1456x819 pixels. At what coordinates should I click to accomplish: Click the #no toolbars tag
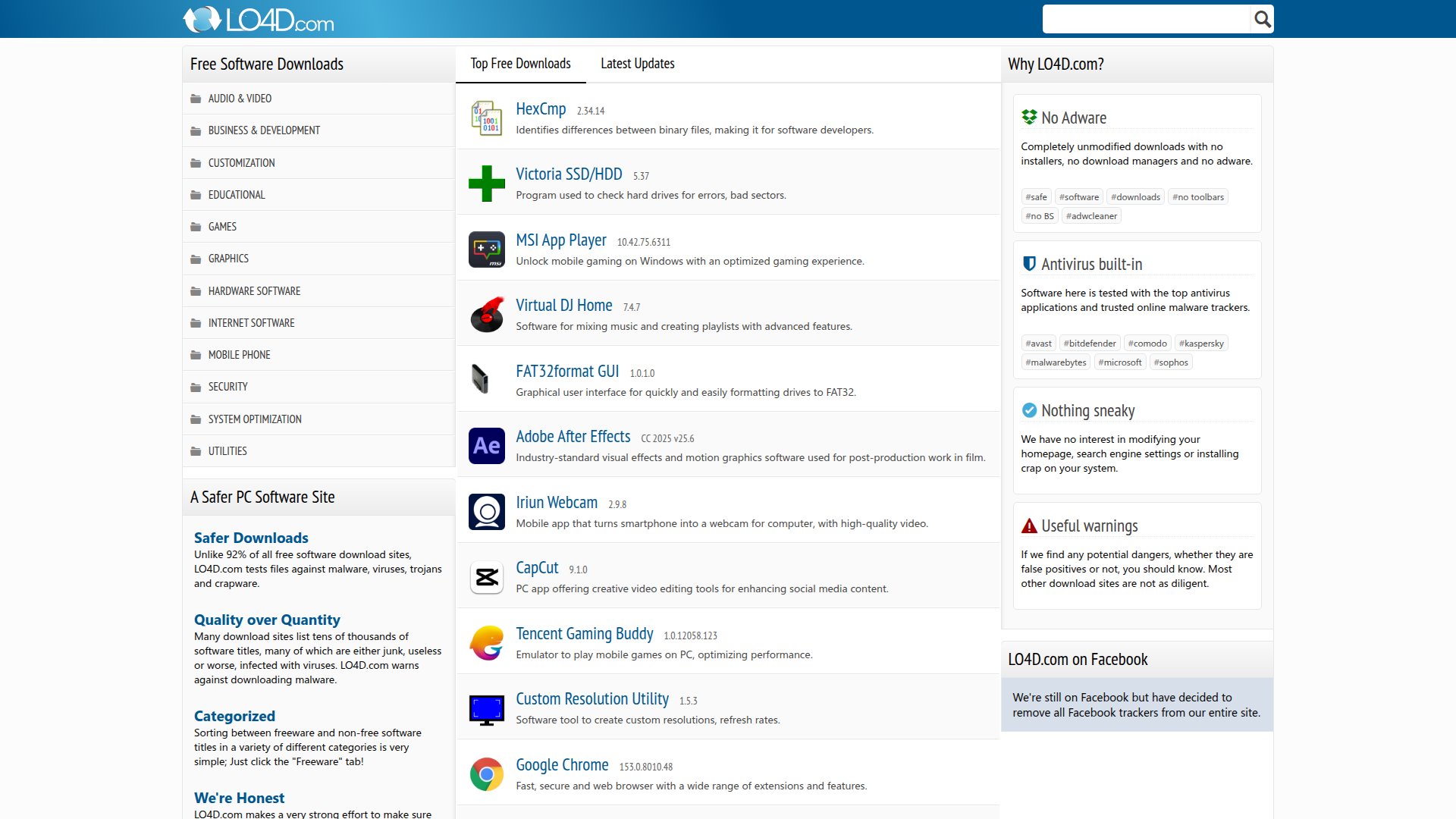pyautogui.click(x=1198, y=197)
